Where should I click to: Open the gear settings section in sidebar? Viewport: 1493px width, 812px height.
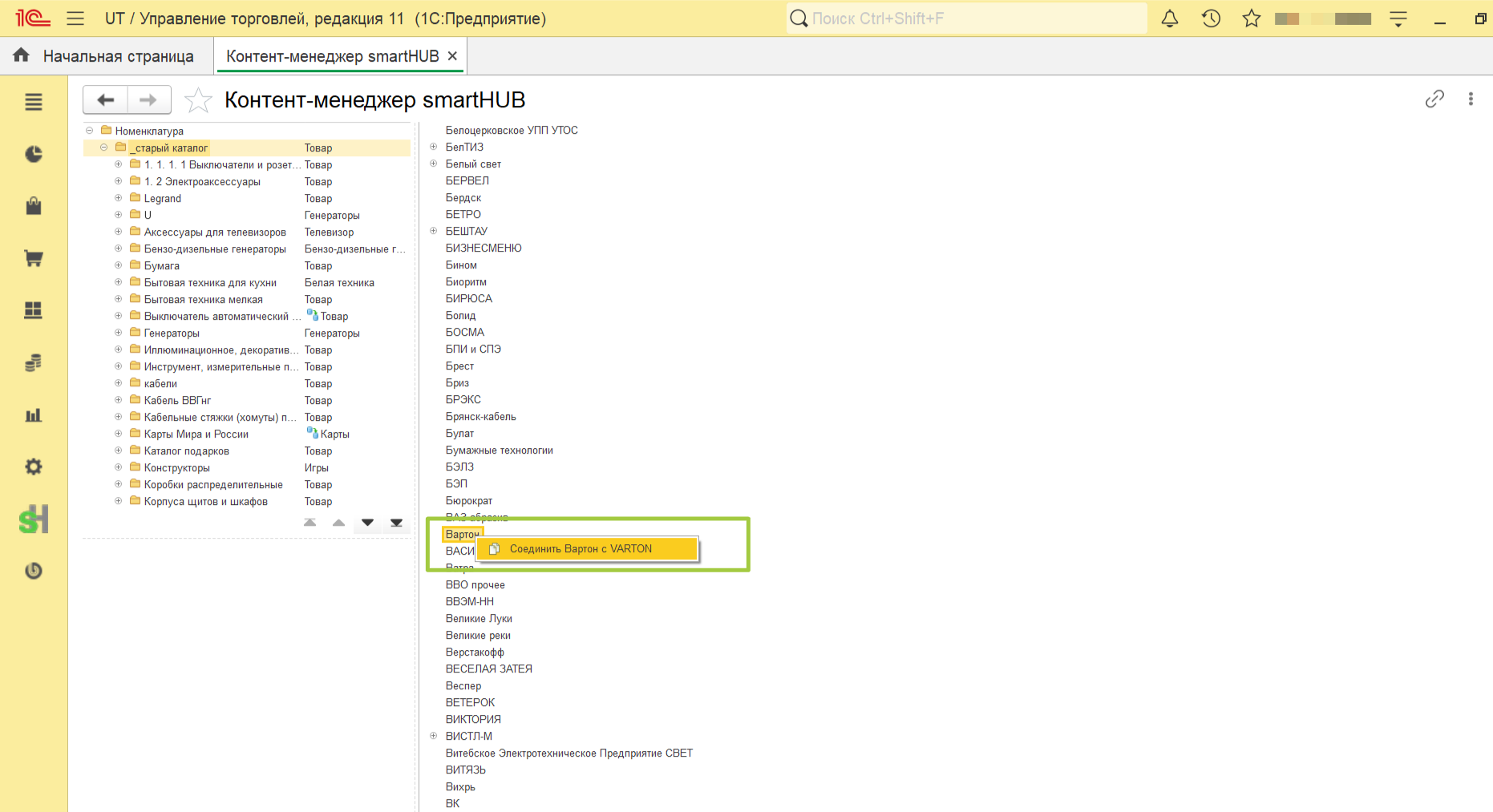34,467
